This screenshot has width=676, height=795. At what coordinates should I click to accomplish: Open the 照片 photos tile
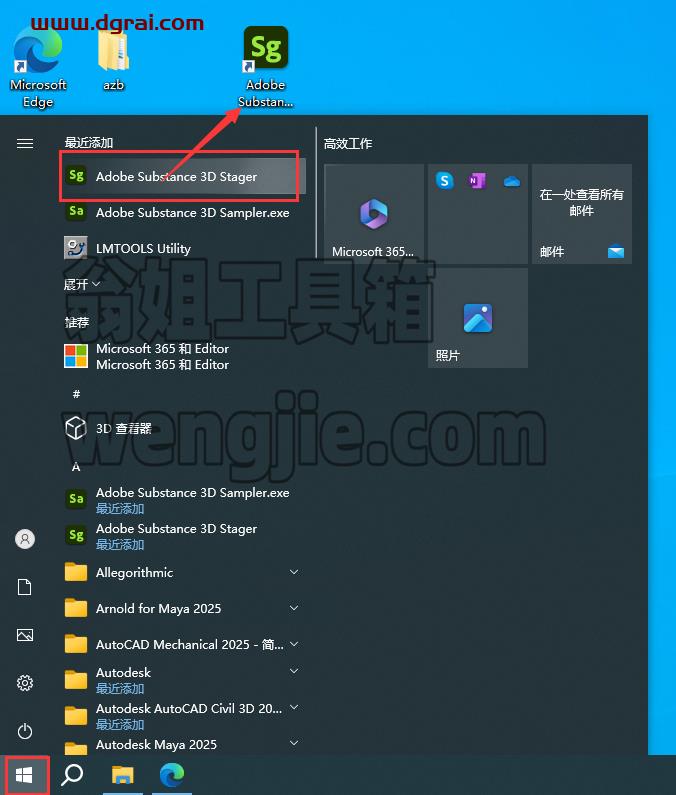pyautogui.click(x=478, y=318)
